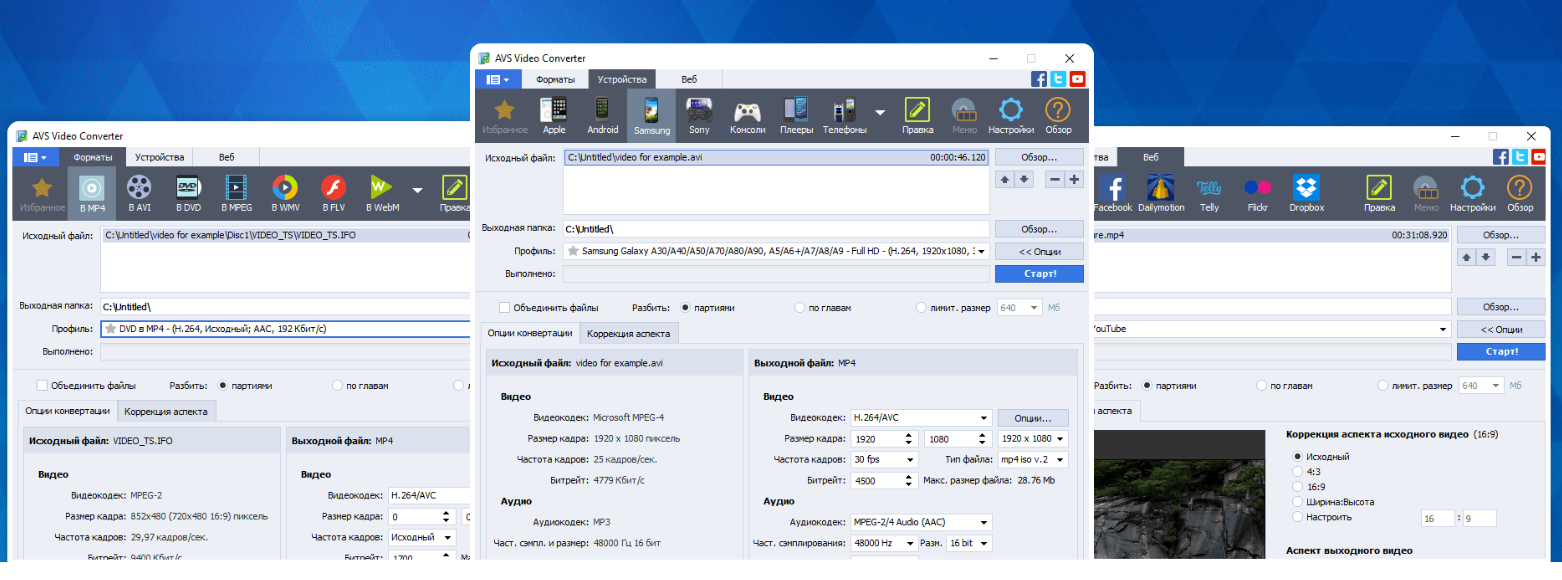The image size is (1562, 580).
Task: Open 16 bit size dropdown
Action: point(968,543)
